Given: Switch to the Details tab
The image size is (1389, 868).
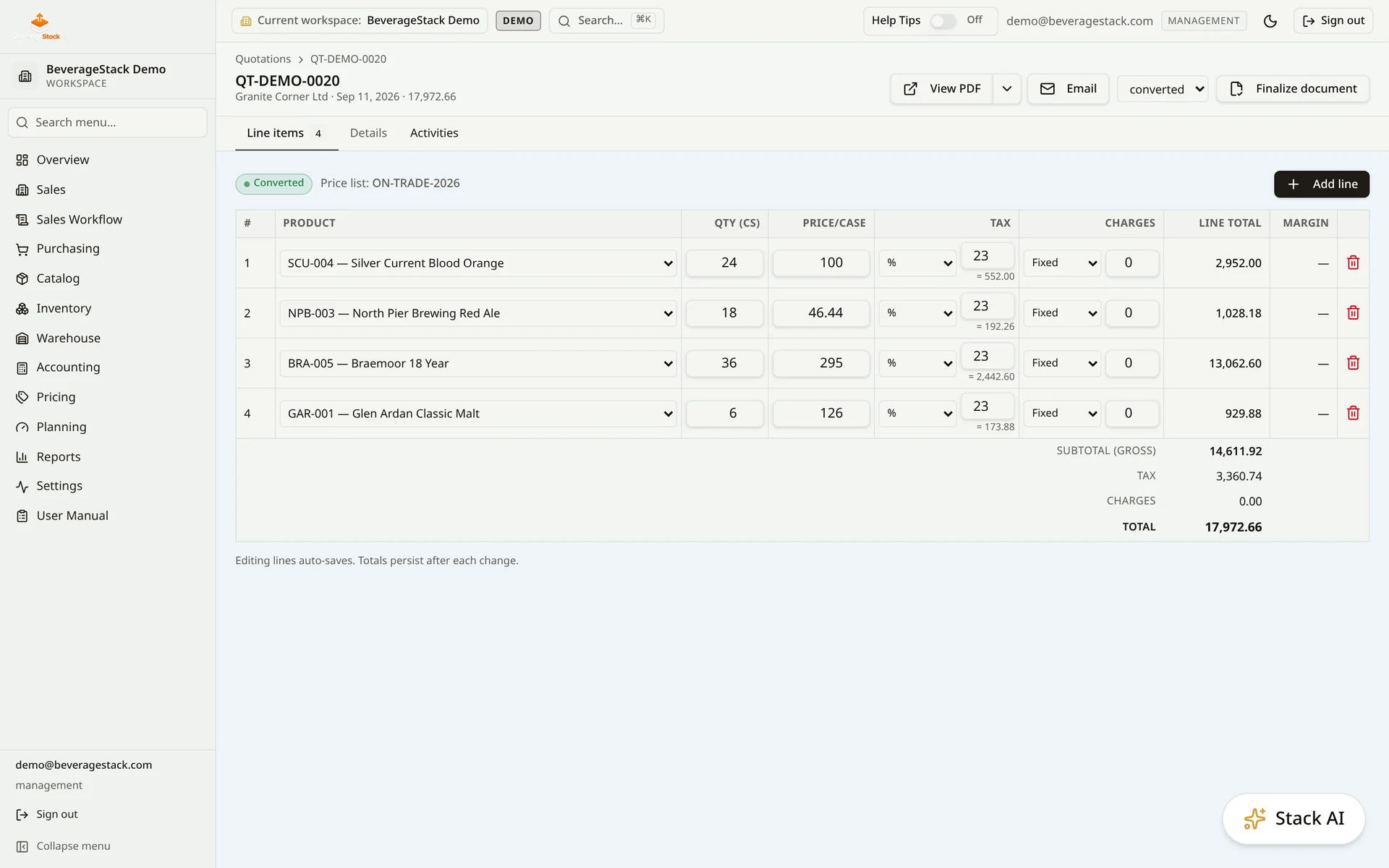Looking at the screenshot, I should tap(368, 133).
